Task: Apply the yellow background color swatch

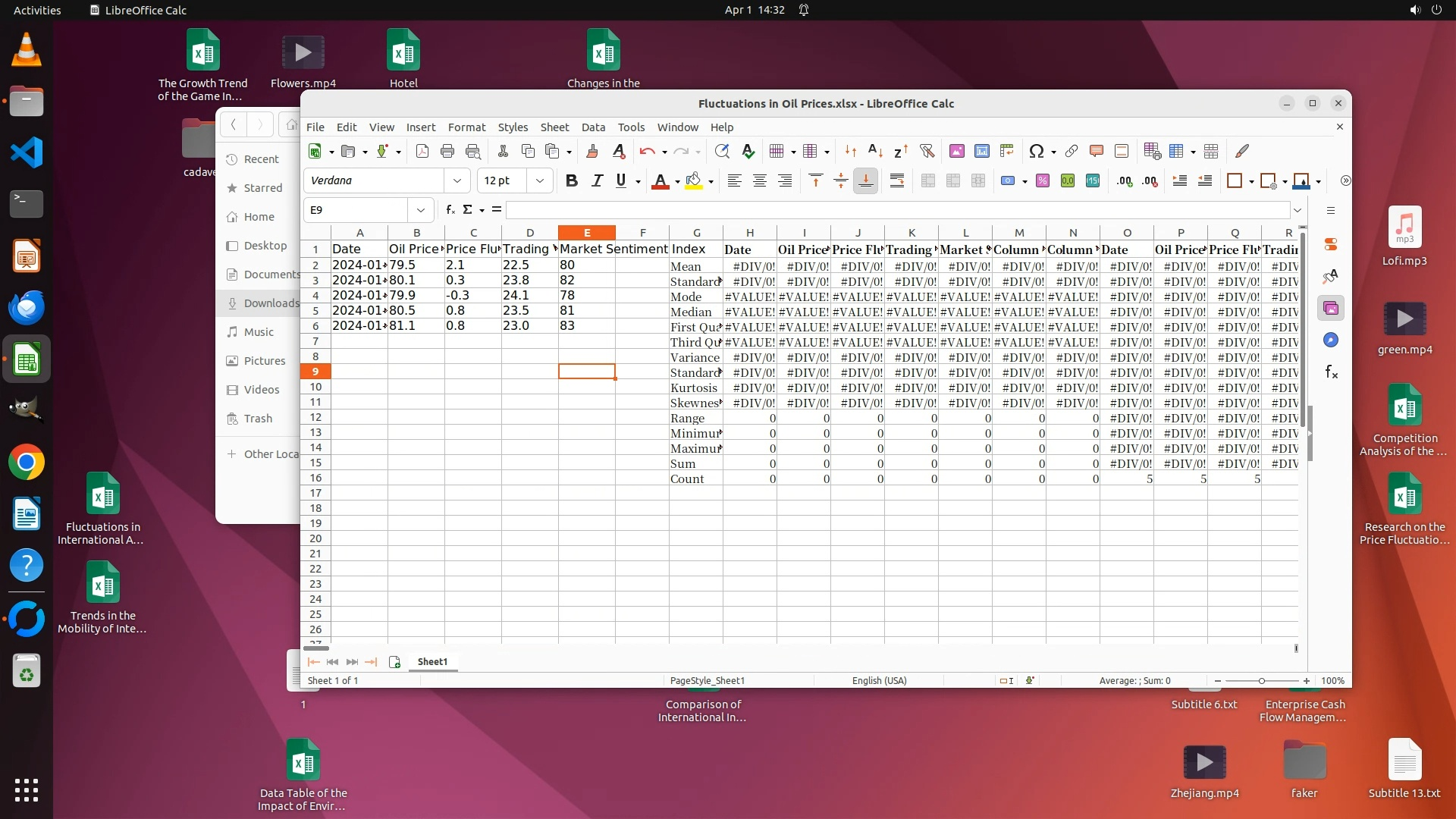Action: [x=693, y=180]
